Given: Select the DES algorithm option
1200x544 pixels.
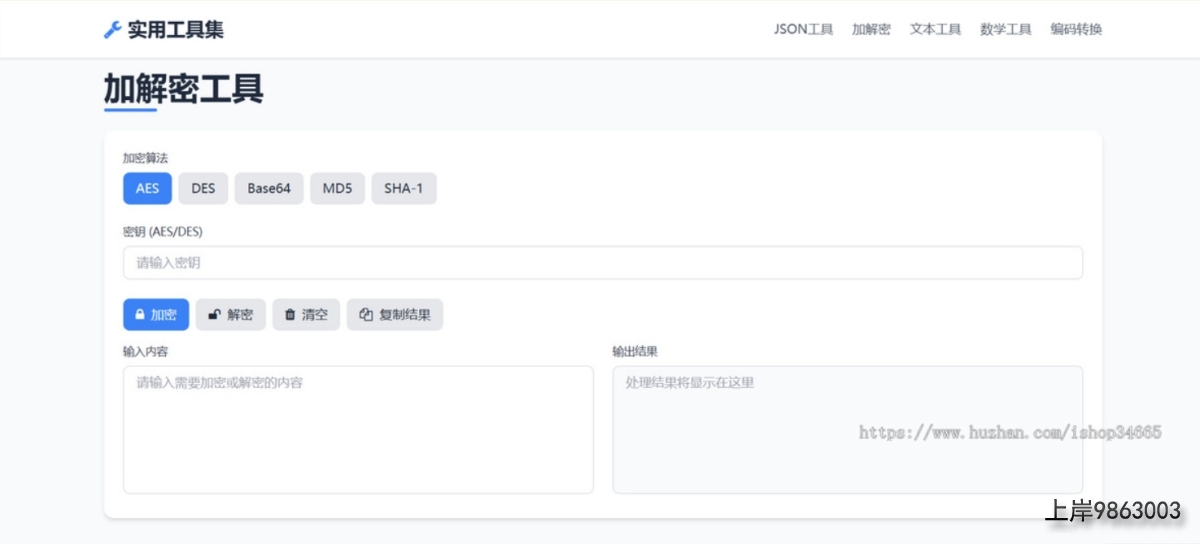Looking at the screenshot, I should pos(203,189).
